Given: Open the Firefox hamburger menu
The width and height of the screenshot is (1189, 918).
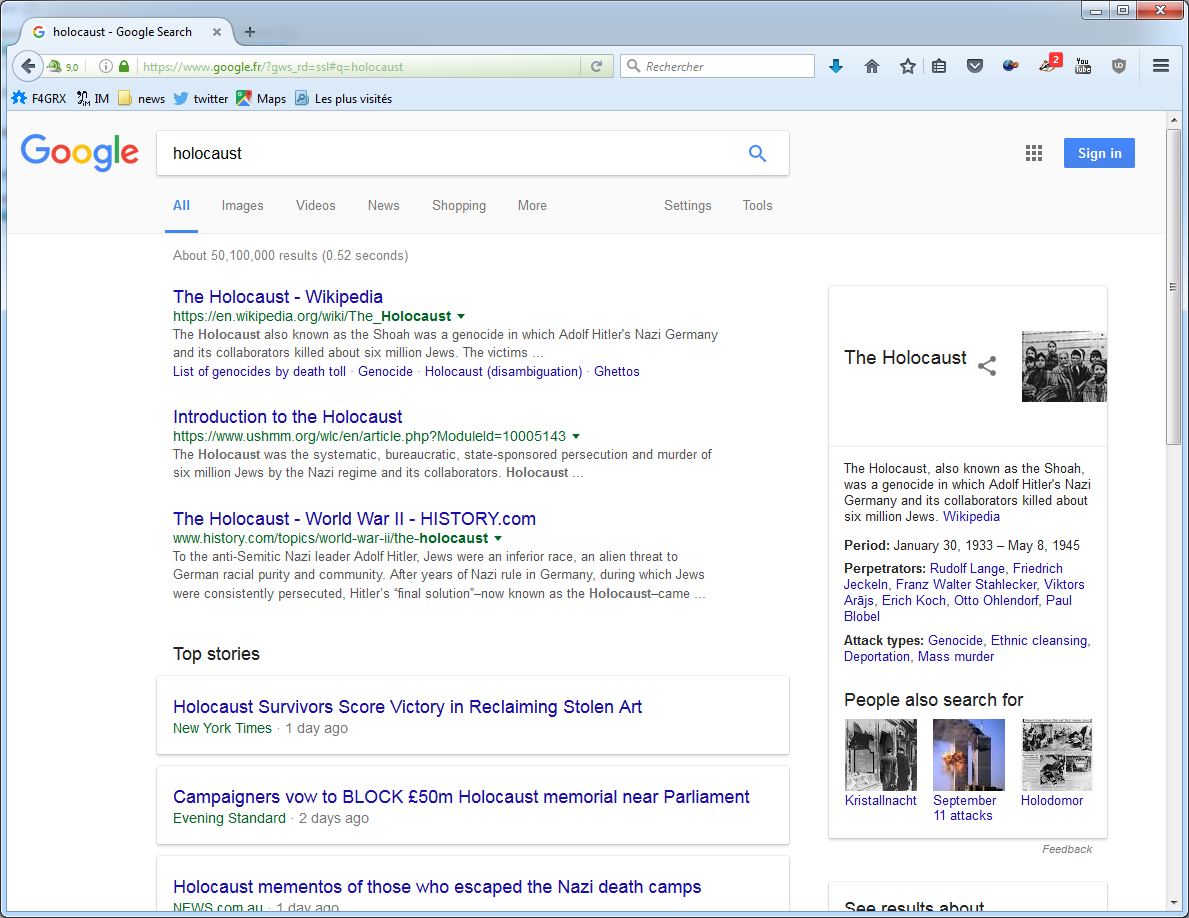Looking at the screenshot, I should 1161,67.
